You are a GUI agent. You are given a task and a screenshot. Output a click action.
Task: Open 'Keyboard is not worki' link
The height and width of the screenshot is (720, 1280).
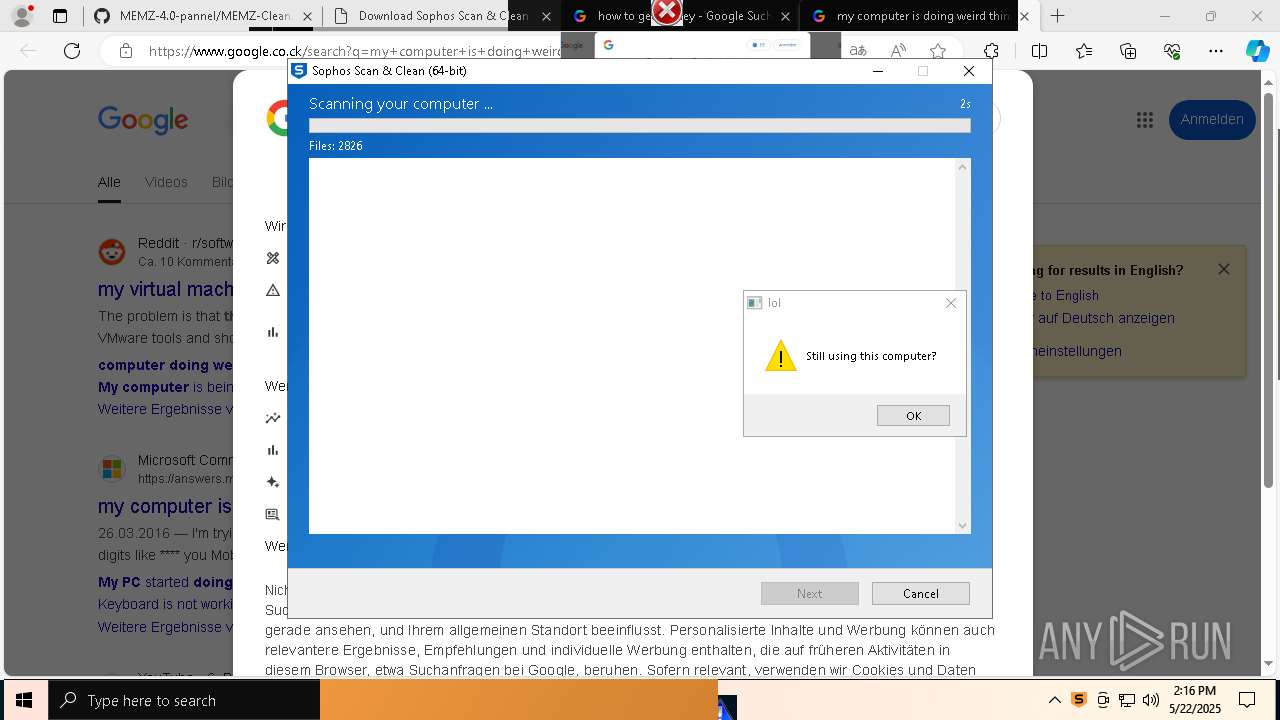(165, 604)
